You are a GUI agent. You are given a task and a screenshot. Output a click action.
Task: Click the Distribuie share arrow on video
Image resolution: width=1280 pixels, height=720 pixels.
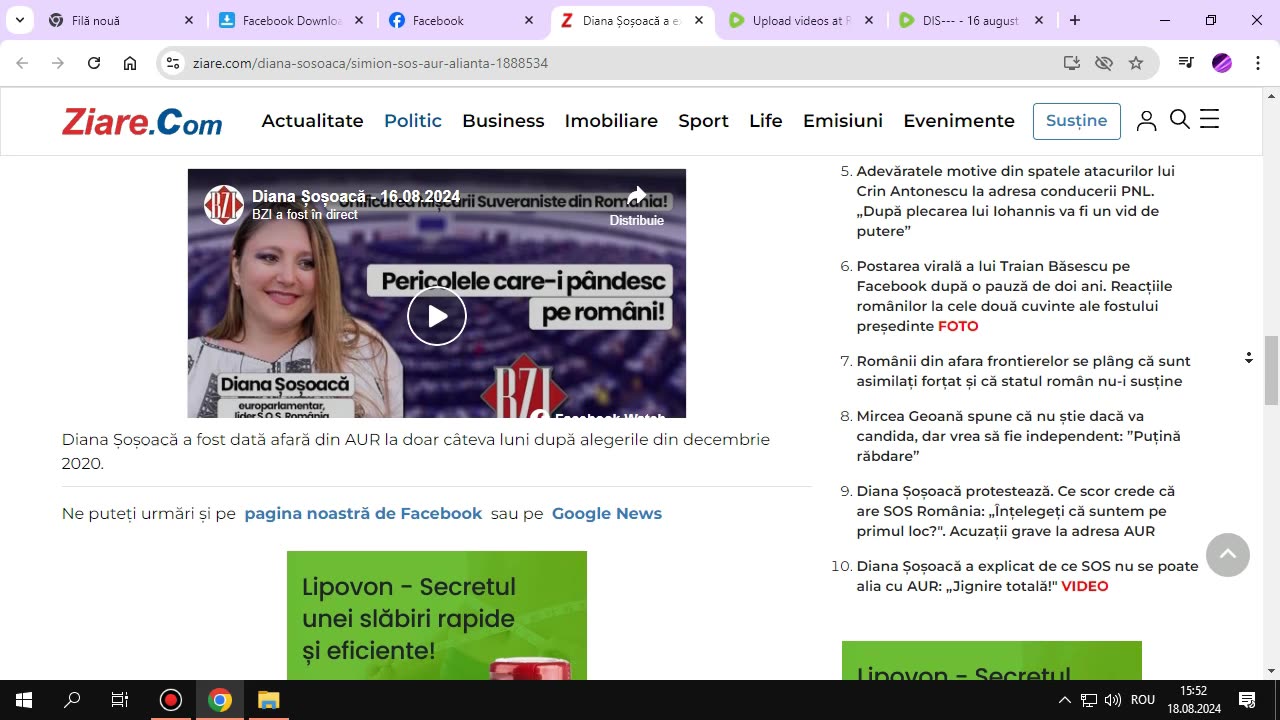(x=637, y=196)
